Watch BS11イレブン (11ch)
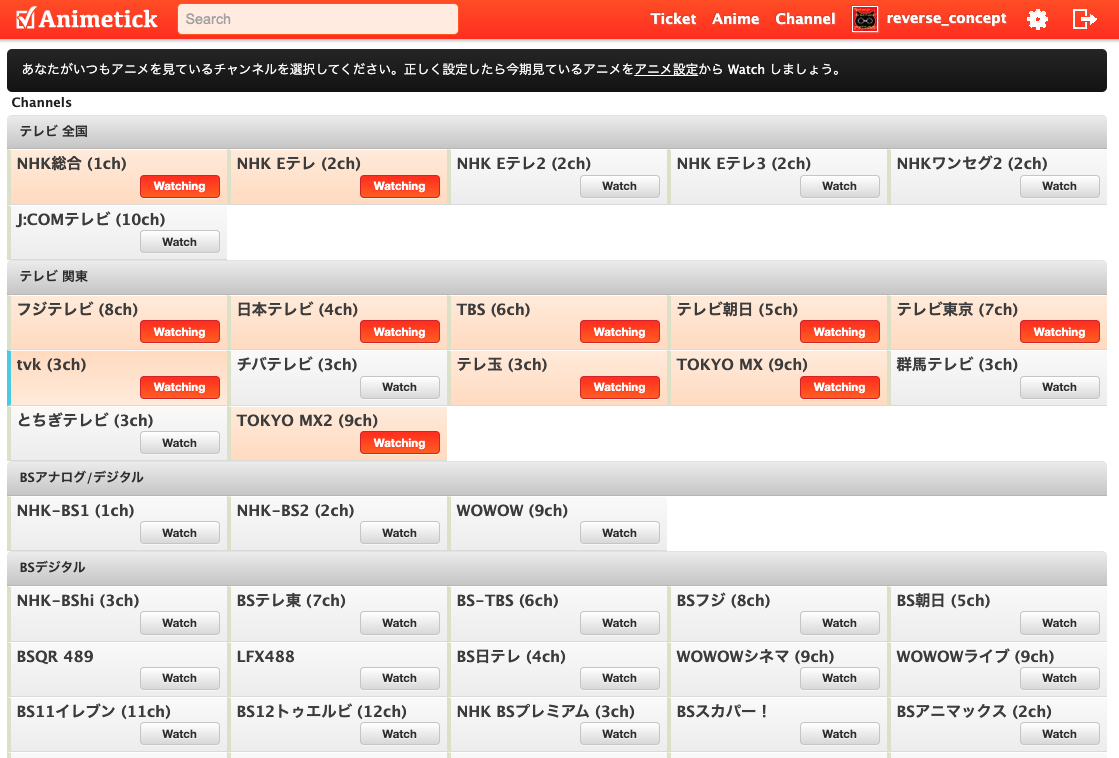 (x=180, y=734)
